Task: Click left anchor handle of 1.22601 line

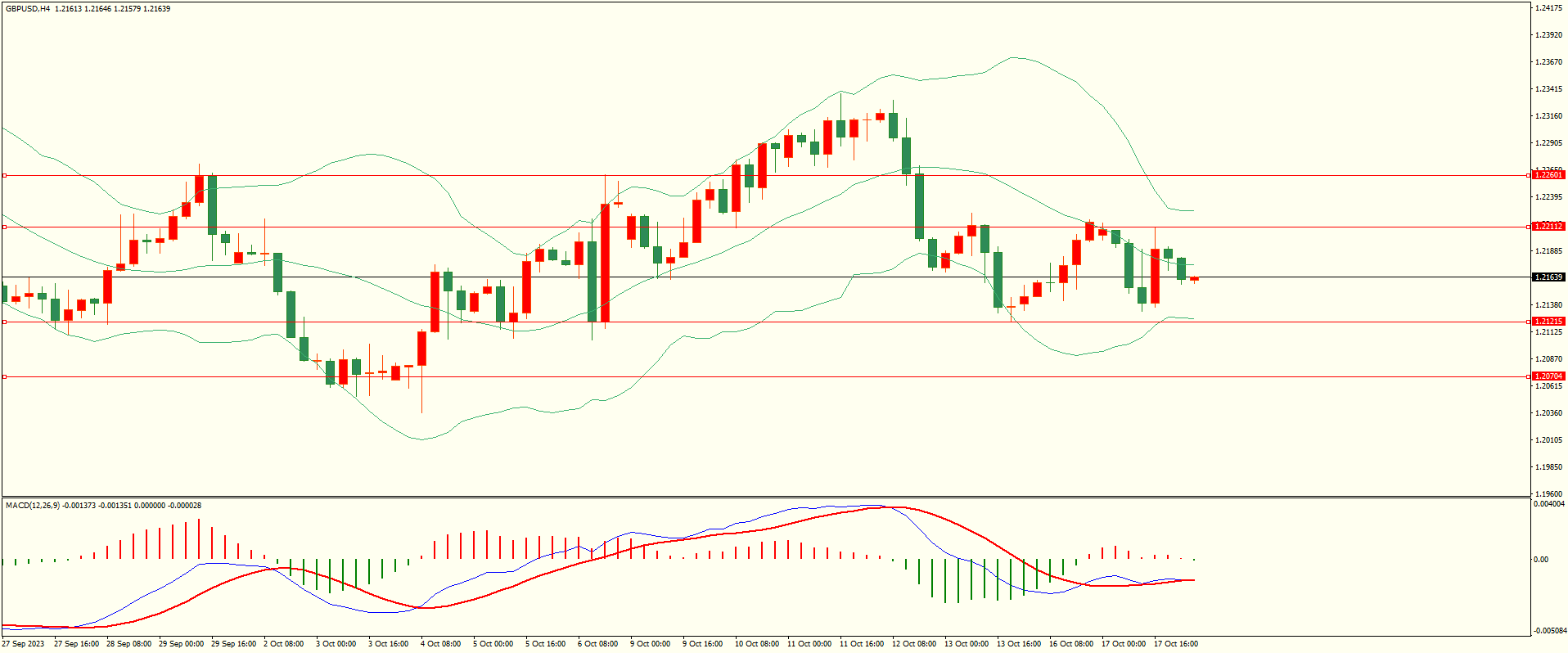Action: (4, 175)
